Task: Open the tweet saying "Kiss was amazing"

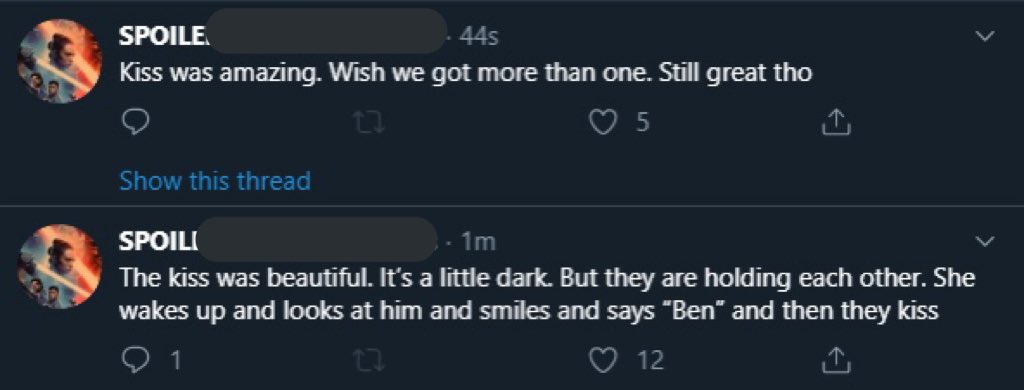Action: [x=465, y=73]
